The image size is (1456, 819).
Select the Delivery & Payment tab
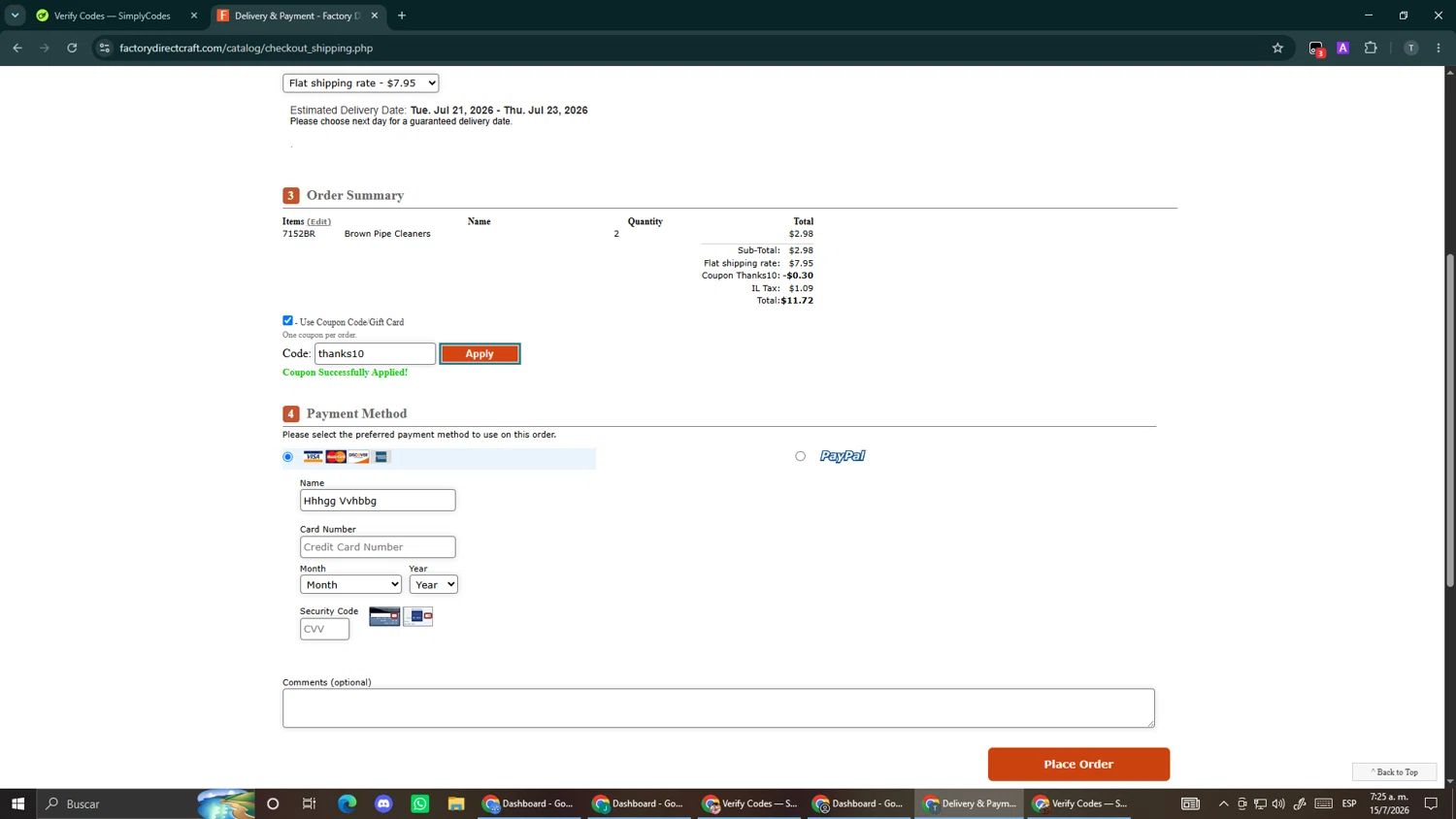[x=297, y=16]
